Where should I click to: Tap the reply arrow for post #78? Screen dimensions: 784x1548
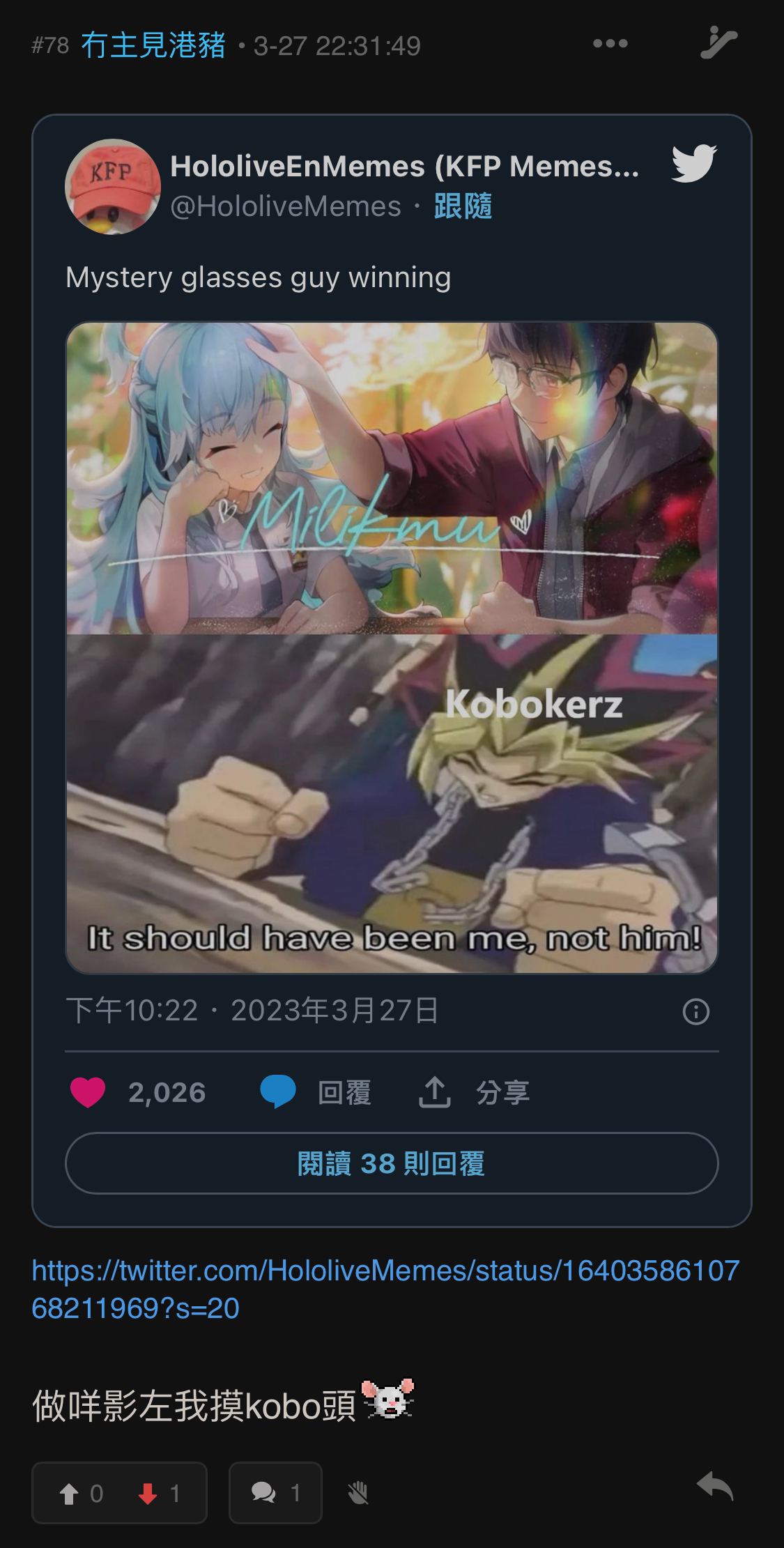[x=716, y=1487]
